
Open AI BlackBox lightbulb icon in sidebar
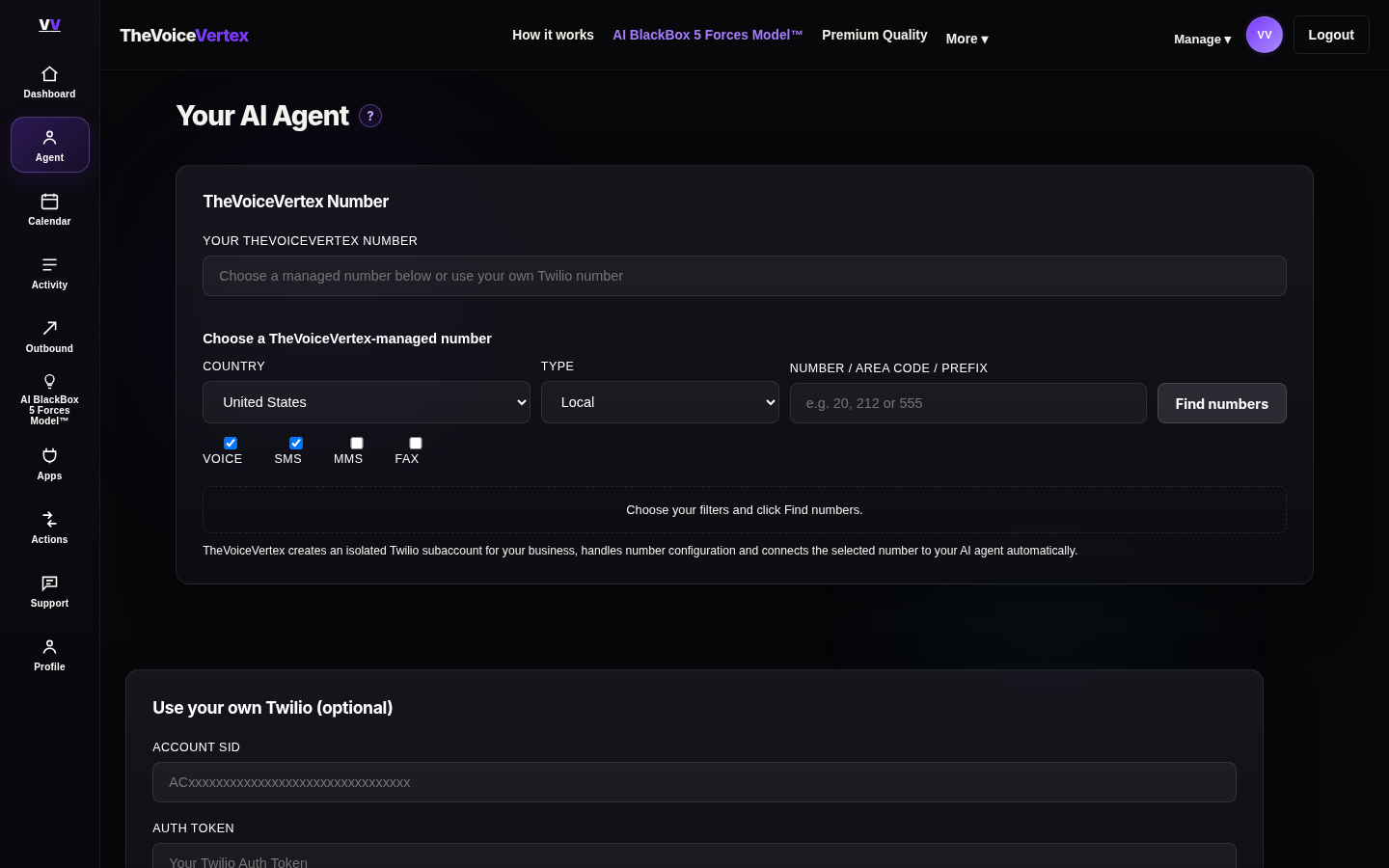click(49, 382)
